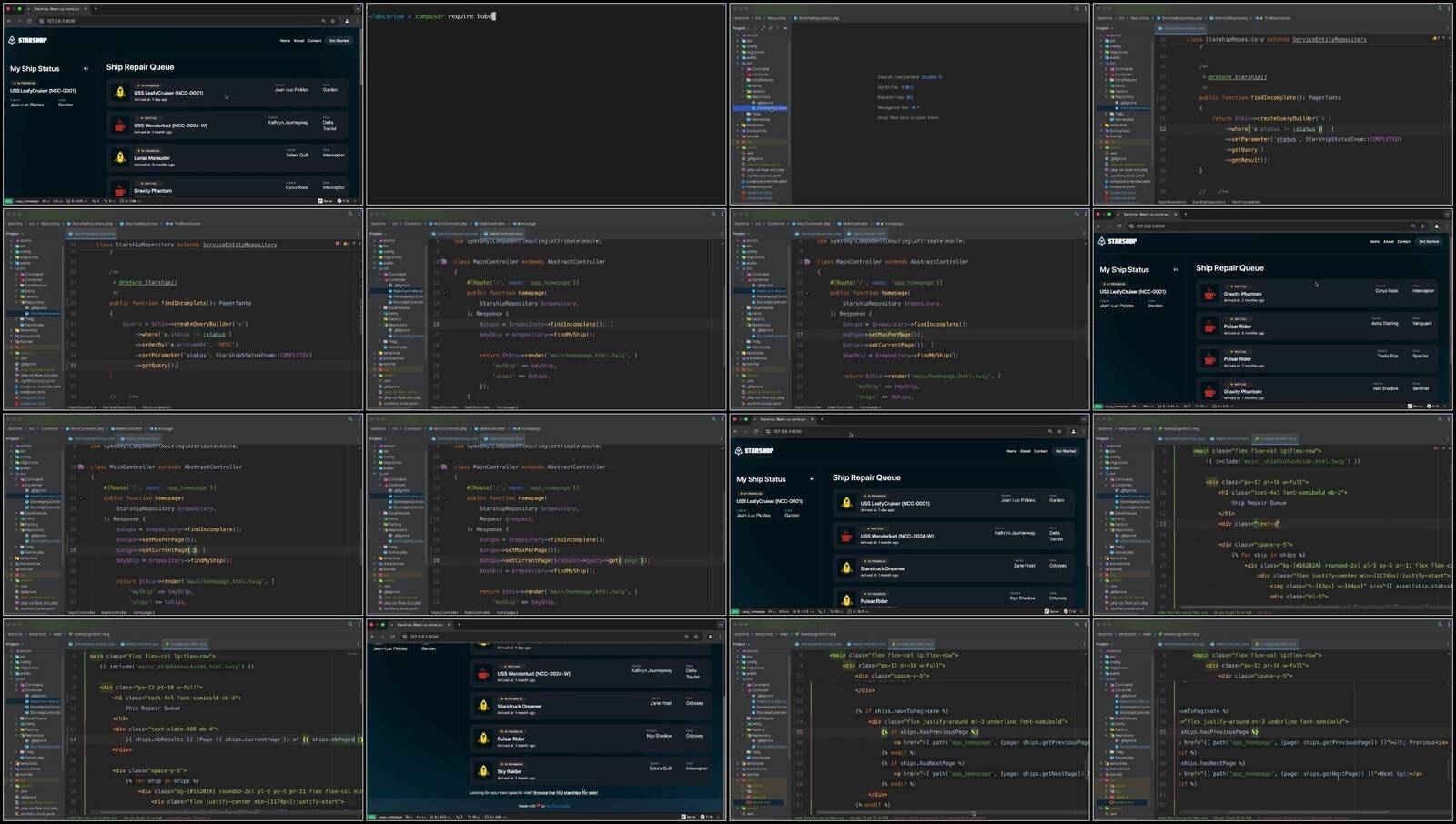
Task: Open the Twig frame showing ships.nbResults
Action: (182, 720)
